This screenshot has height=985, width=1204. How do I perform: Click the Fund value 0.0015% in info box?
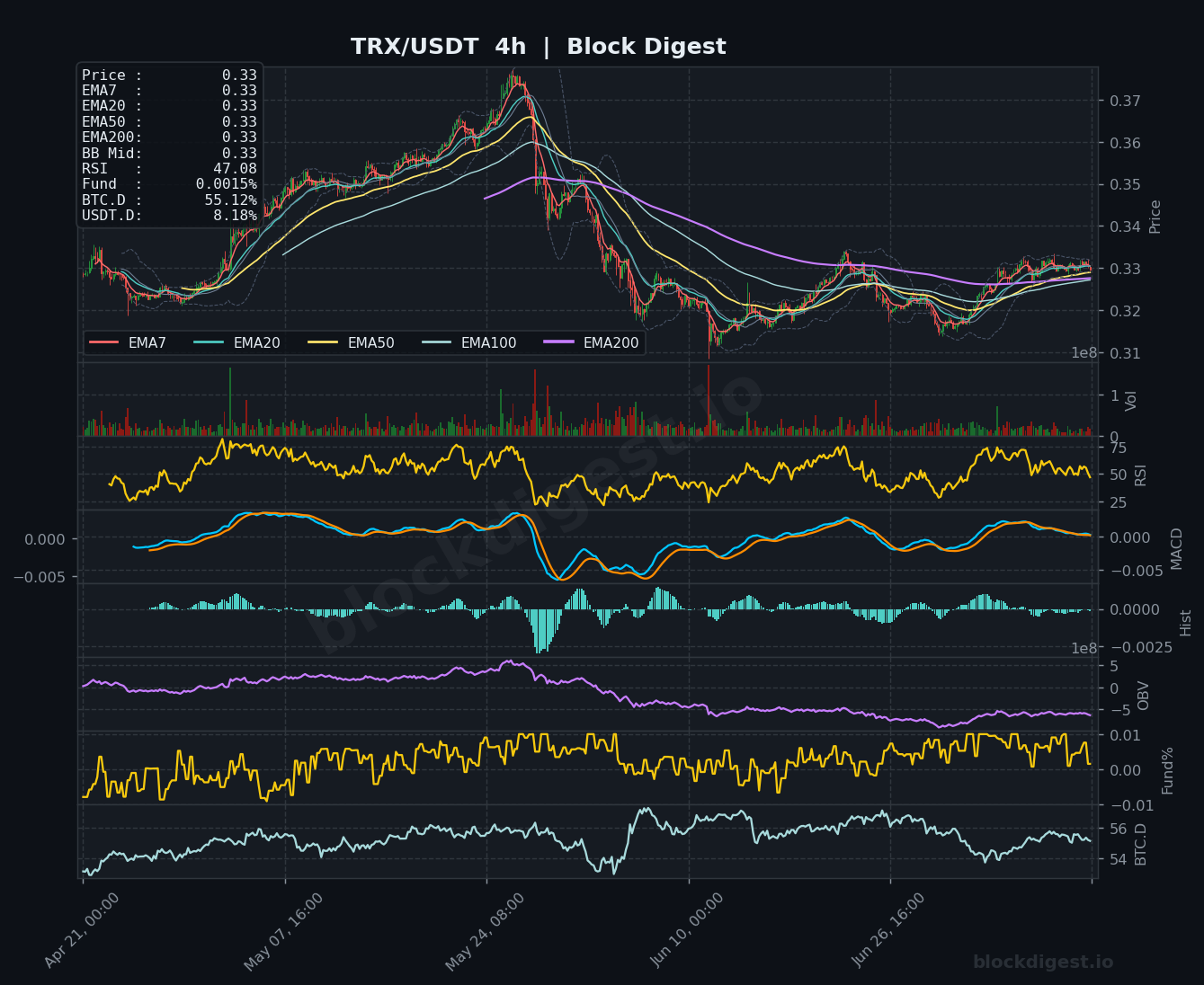(x=226, y=184)
